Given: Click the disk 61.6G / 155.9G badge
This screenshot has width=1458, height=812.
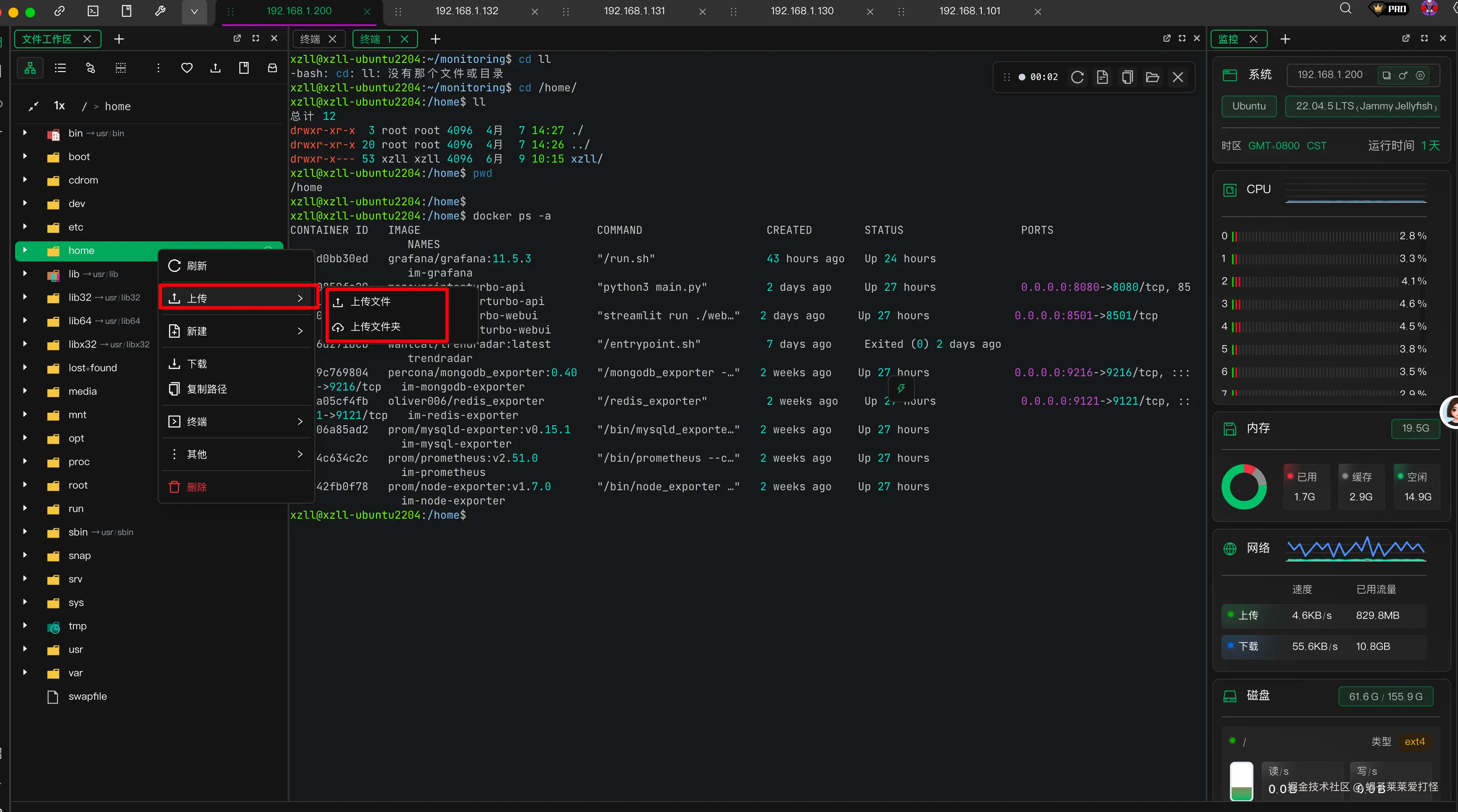Looking at the screenshot, I should [1385, 696].
